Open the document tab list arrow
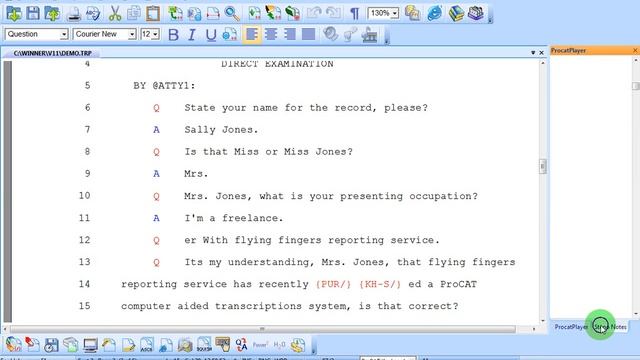The image size is (640, 360). 533,53
